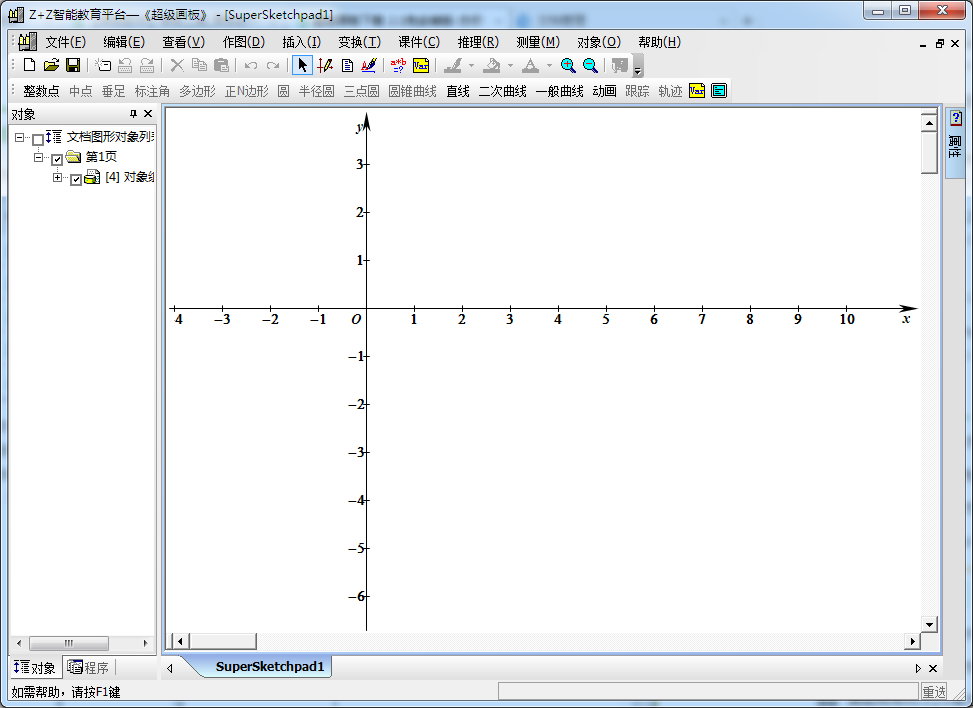Click the Open file folder icon
The width and height of the screenshot is (973, 708).
52,65
